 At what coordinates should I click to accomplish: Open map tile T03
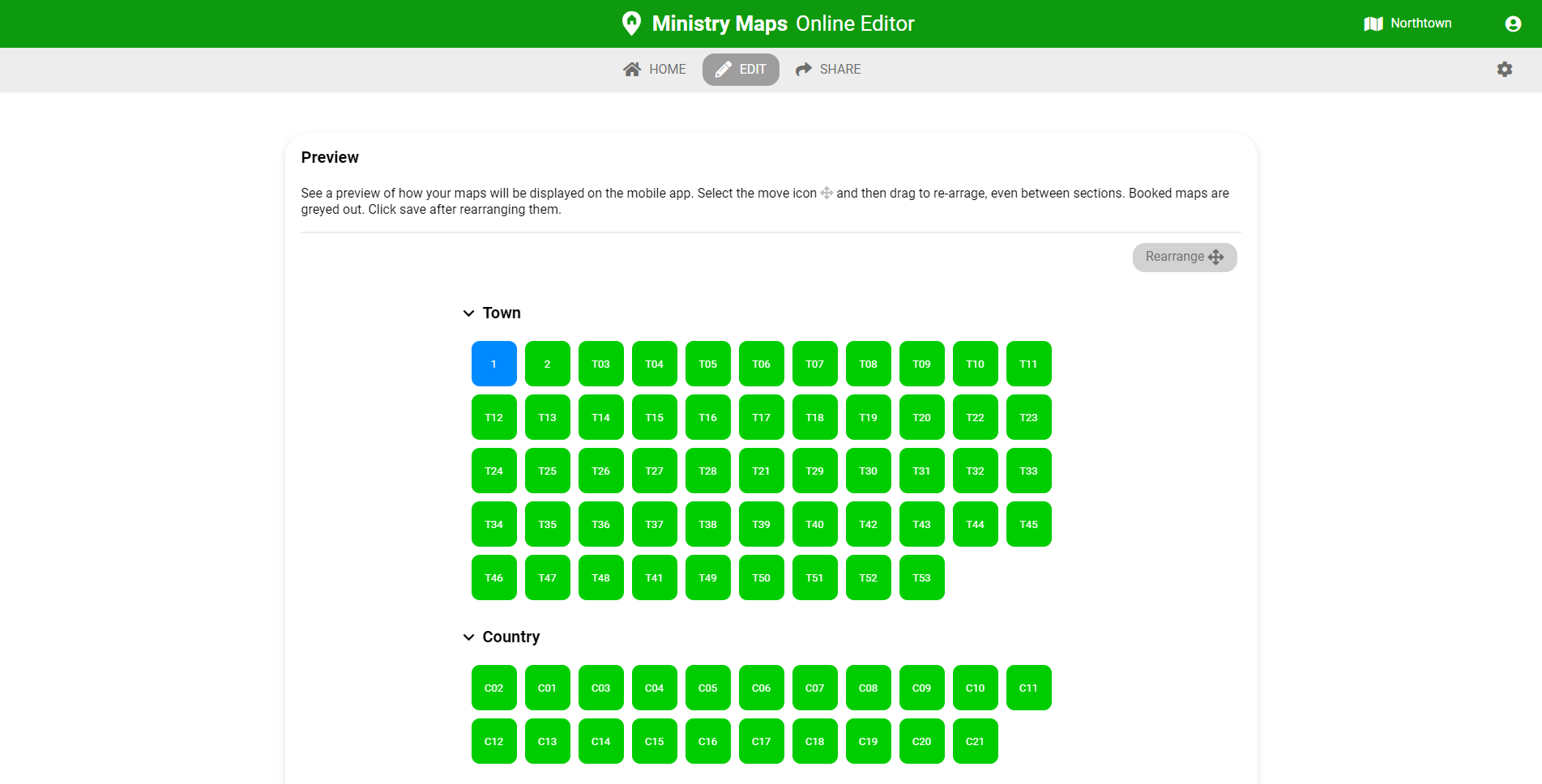coord(601,364)
